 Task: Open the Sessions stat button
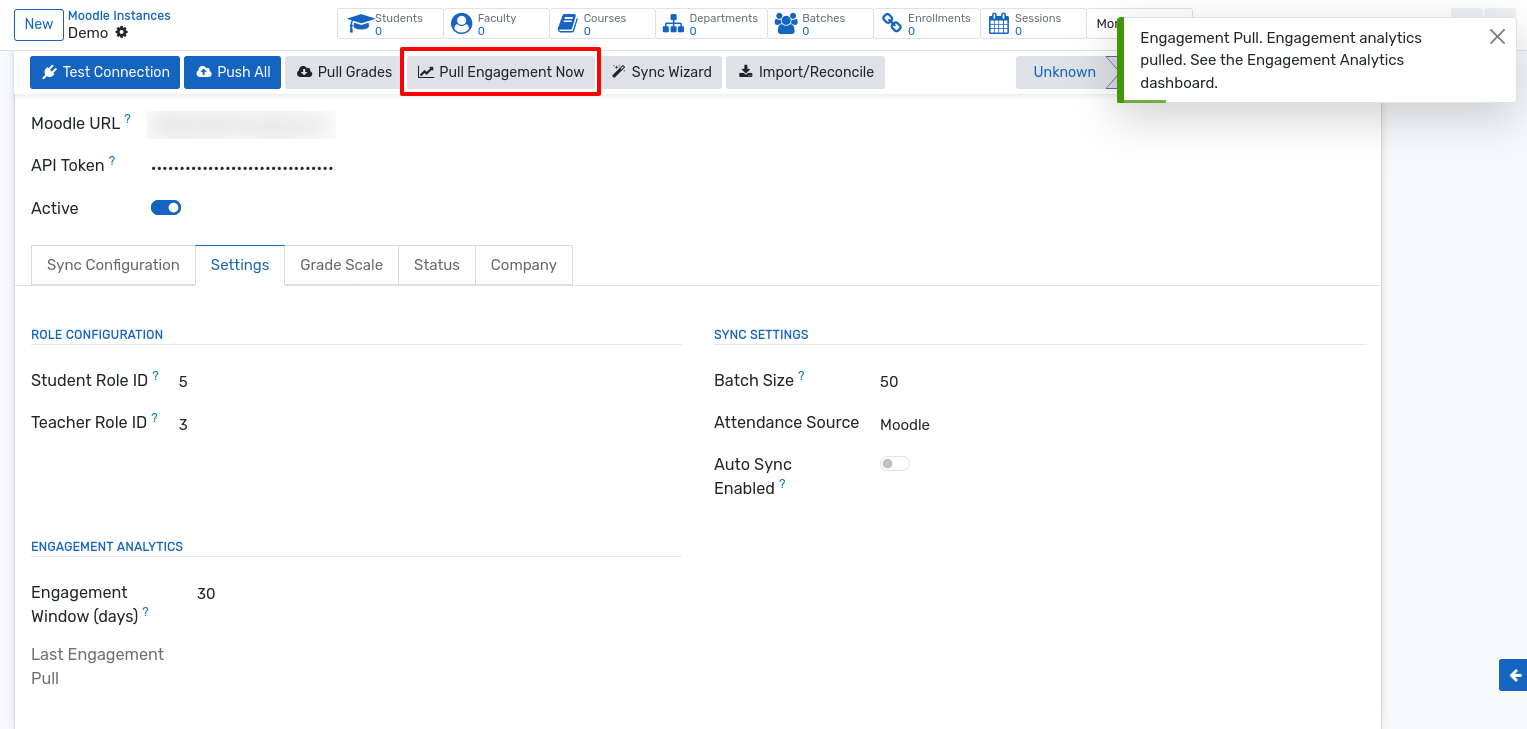pos(1034,24)
